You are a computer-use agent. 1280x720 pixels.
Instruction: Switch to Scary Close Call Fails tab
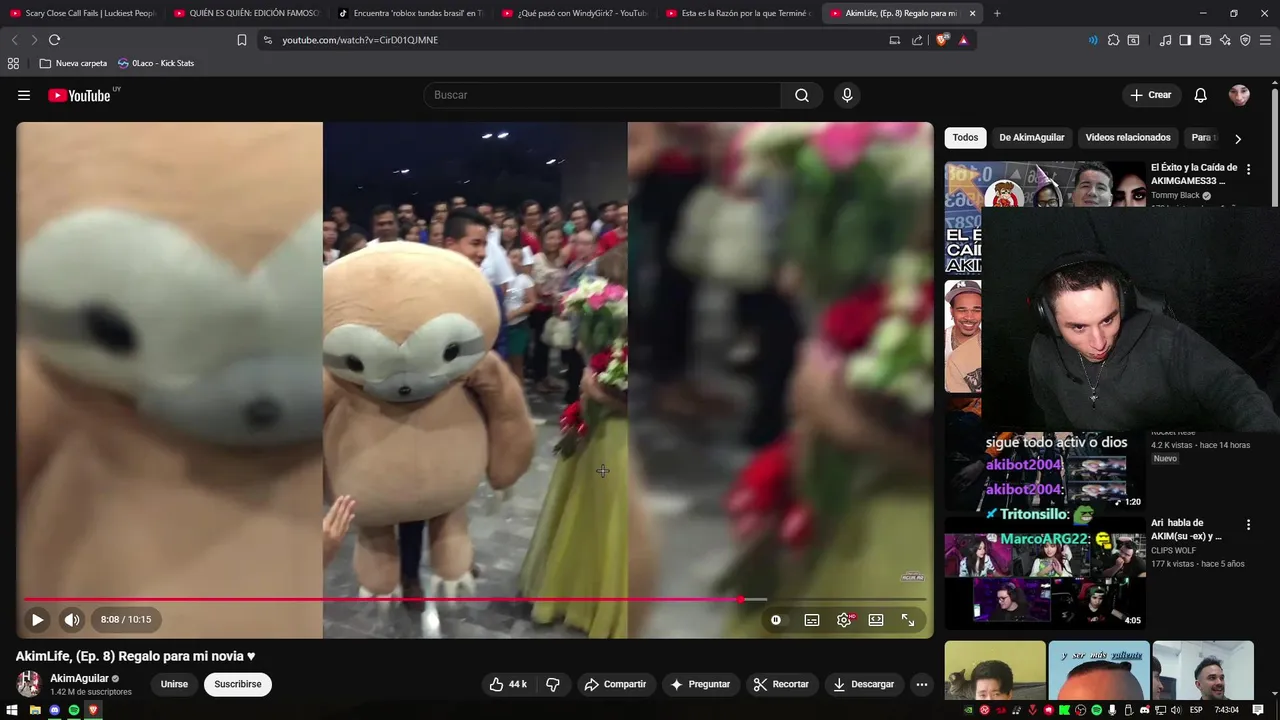click(82, 13)
